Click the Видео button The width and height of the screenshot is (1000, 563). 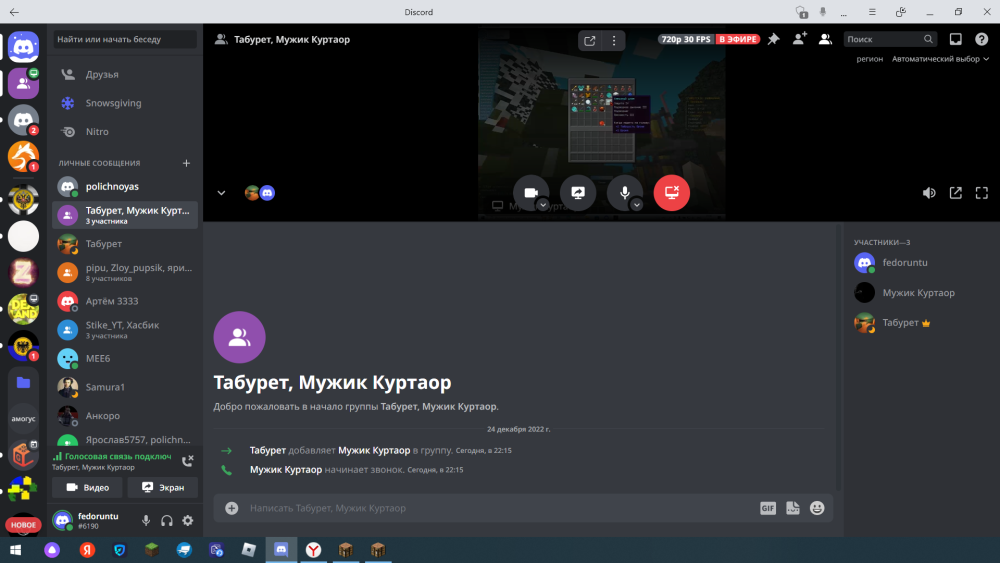tap(88, 487)
